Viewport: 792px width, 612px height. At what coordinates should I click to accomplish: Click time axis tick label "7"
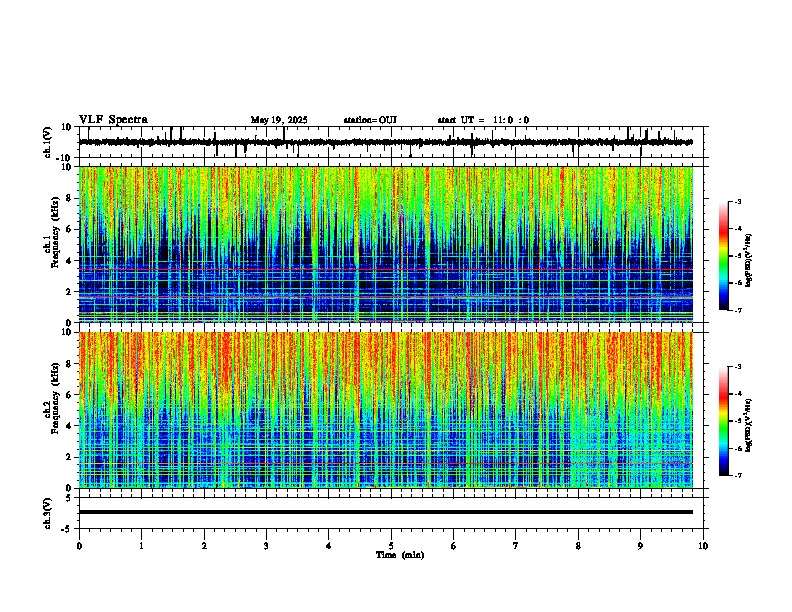pyautogui.click(x=516, y=546)
